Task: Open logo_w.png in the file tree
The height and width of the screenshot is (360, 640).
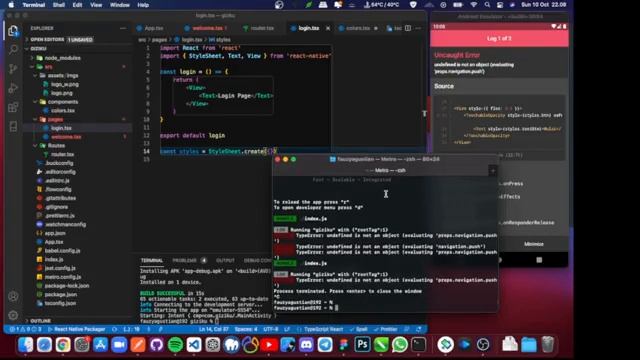Action: pos(64,84)
